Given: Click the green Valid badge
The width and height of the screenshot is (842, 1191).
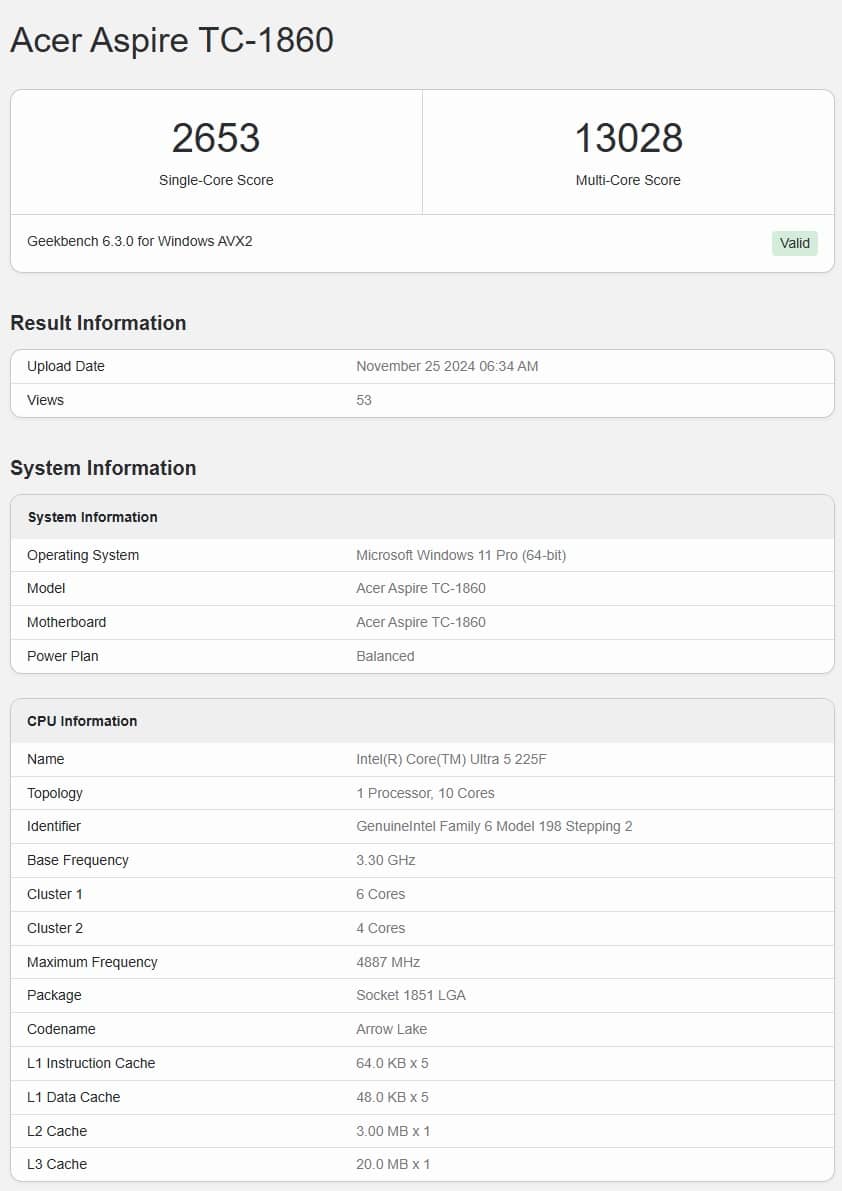Looking at the screenshot, I should pos(795,243).
